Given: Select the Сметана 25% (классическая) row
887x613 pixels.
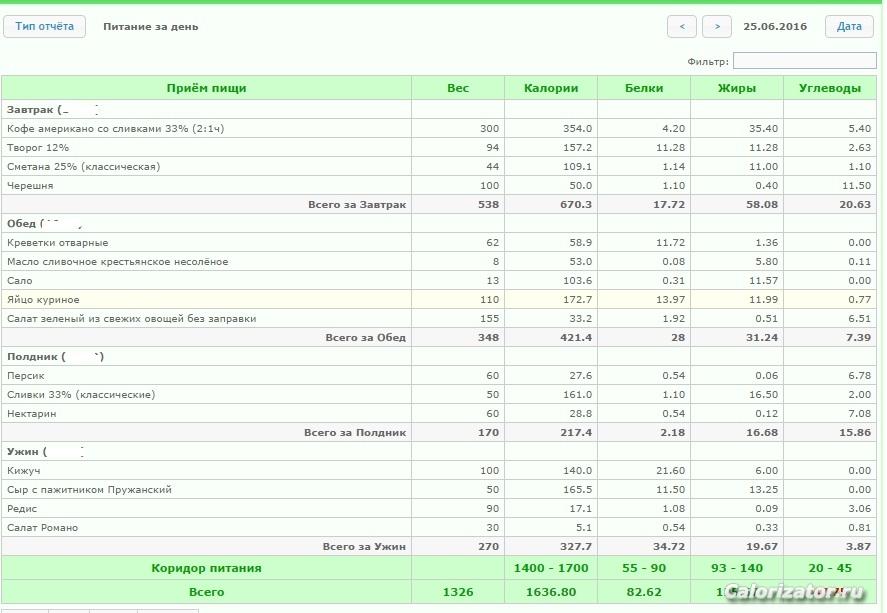Looking at the screenshot, I should click(x=439, y=167).
